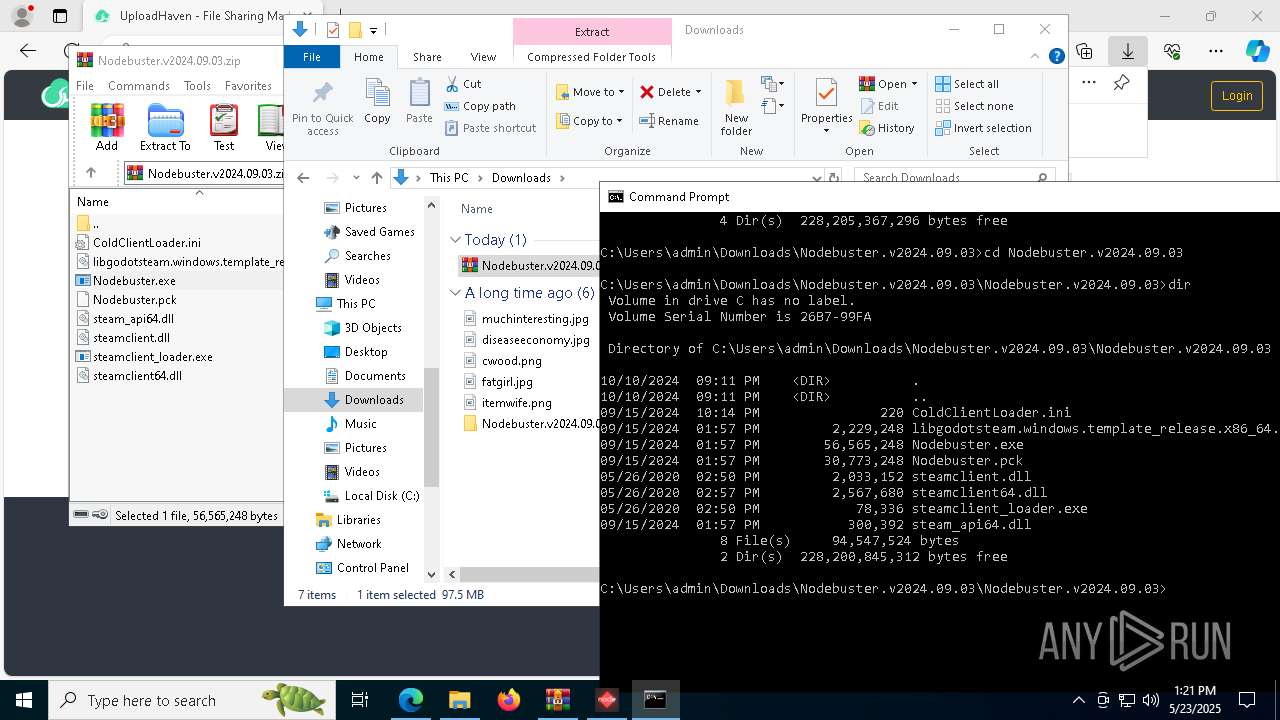Select Nodebuster.exe in WinRAR list
The height and width of the screenshot is (720, 1280).
134,281
